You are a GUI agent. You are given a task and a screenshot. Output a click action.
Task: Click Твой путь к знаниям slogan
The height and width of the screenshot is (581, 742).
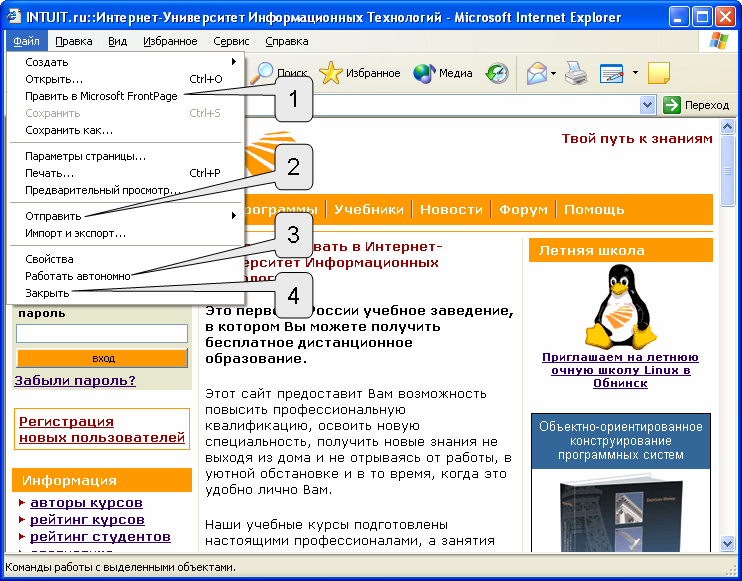(x=637, y=139)
